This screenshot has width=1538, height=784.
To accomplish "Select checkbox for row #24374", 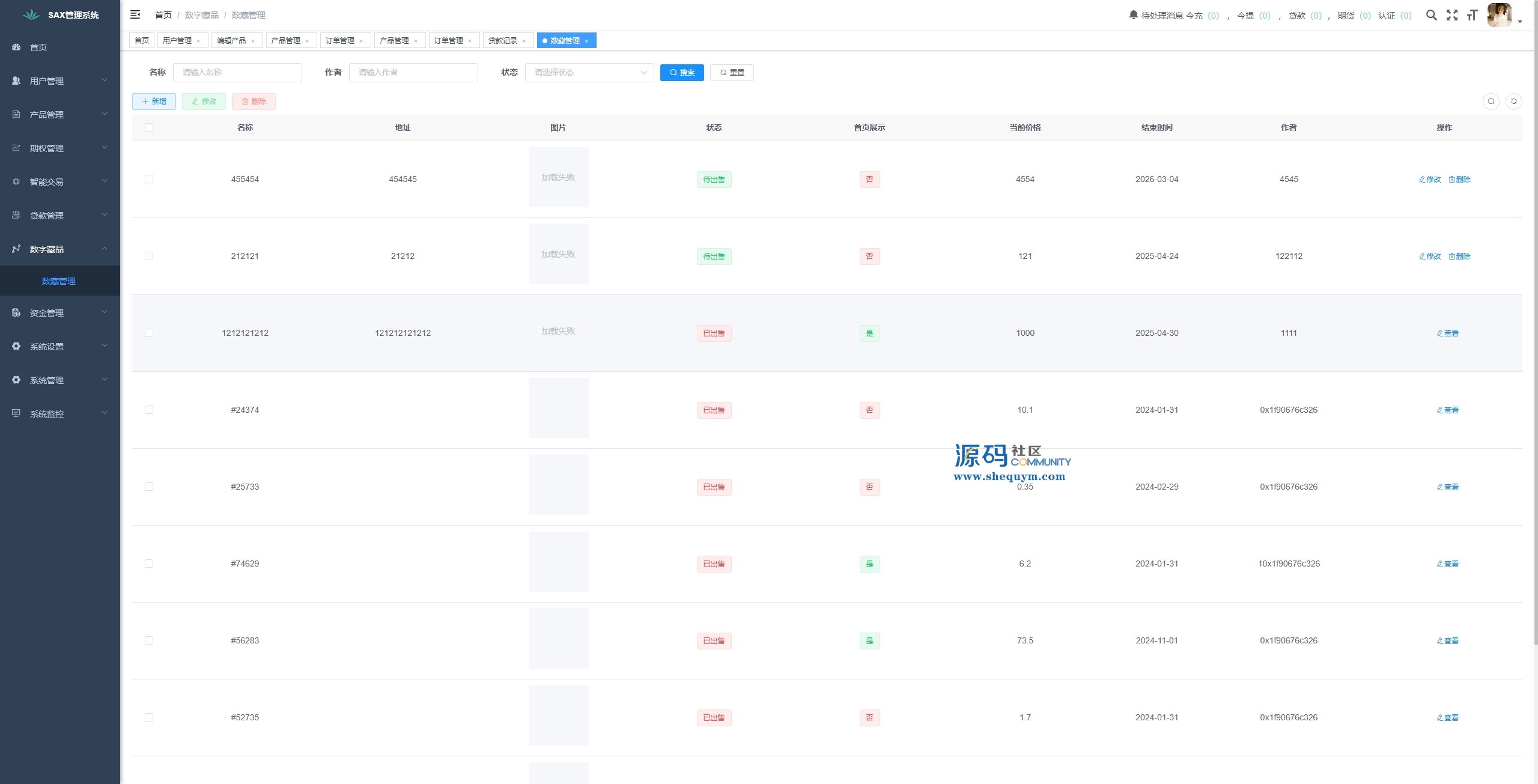I will pos(149,410).
